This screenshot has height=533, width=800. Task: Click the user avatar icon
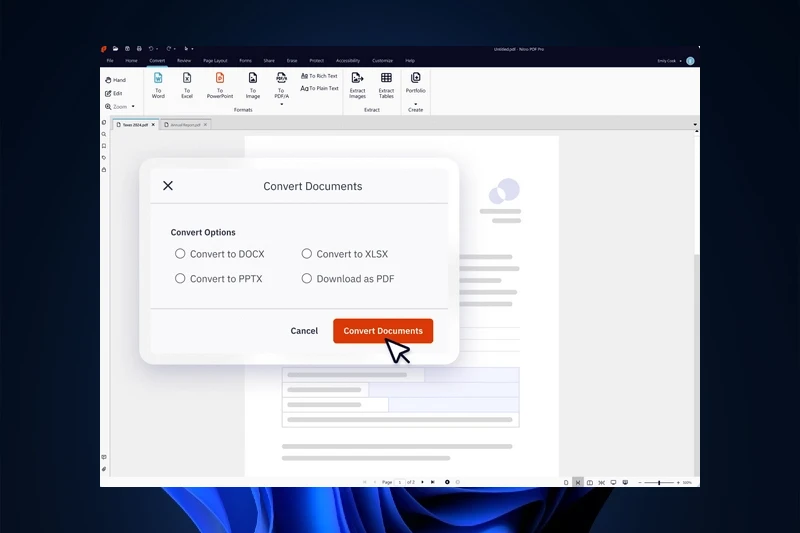click(690, 61)
